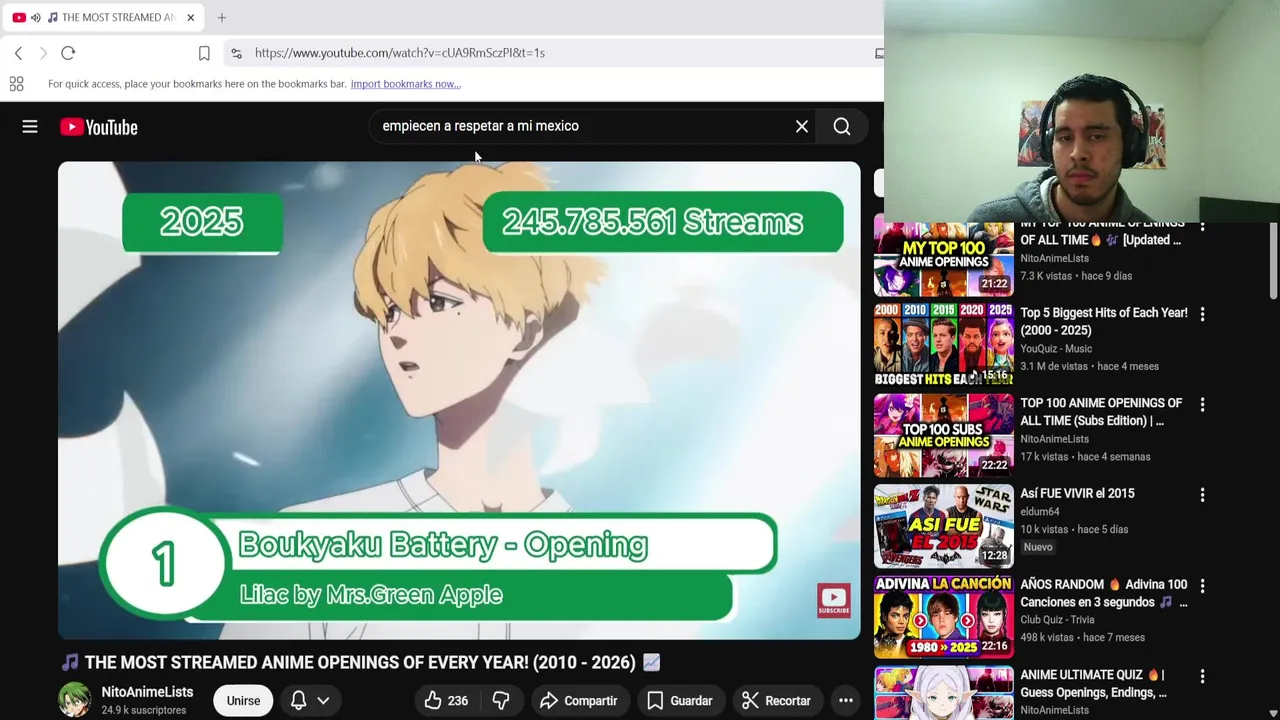Click the 'Compartir' share button
The image size is (1280, 720).
tap(578, 701)
